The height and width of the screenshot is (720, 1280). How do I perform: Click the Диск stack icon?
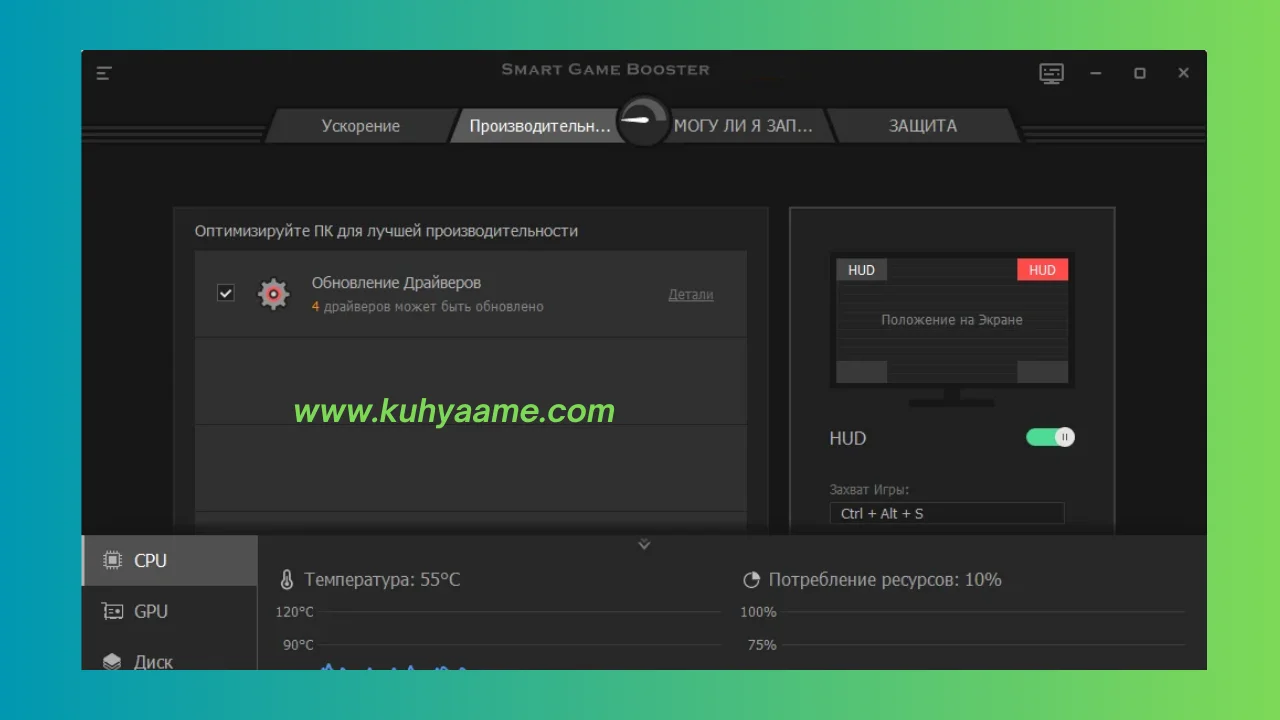(x=113, y=662)
